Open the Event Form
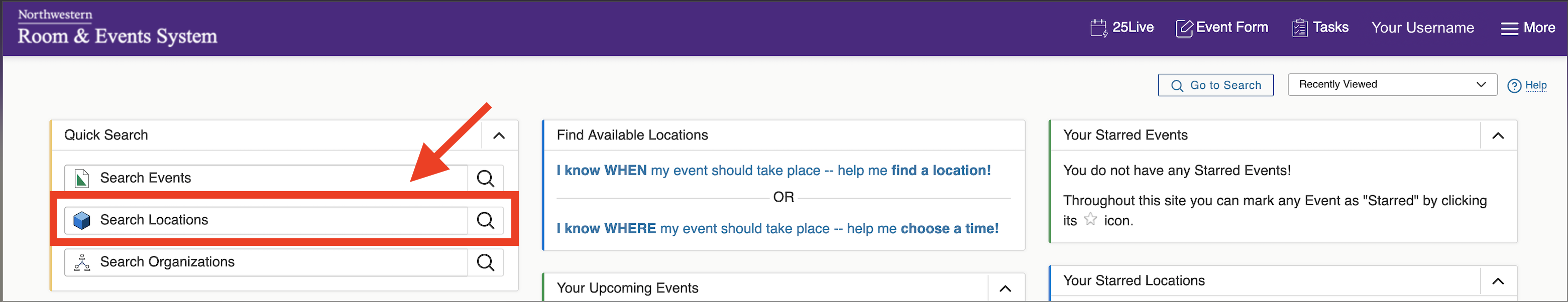Viewport: 1568px width, 302px height. 1221,28
